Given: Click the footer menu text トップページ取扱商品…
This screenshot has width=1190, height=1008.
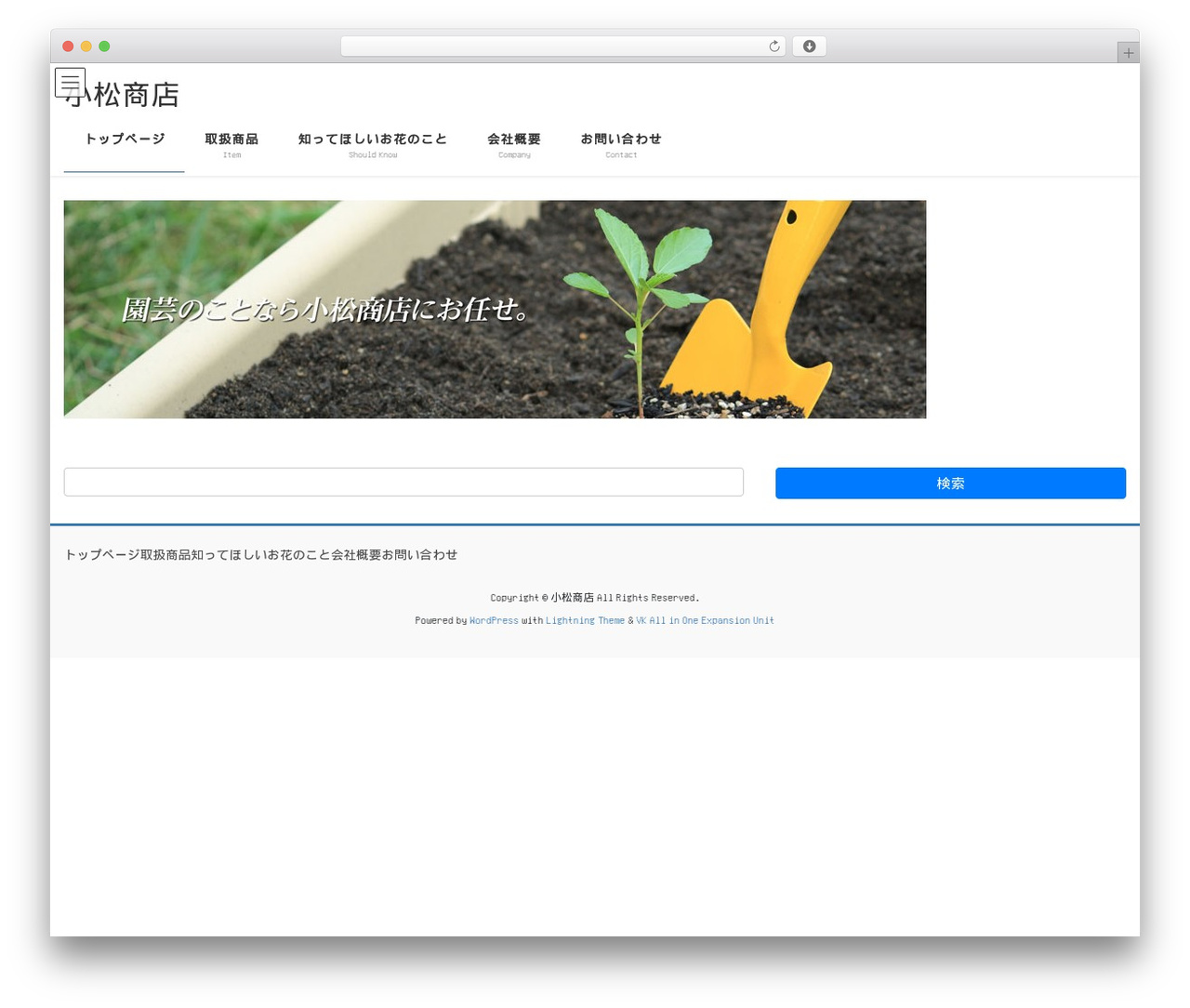Looking at the screenshot, I should coord(261,554).
